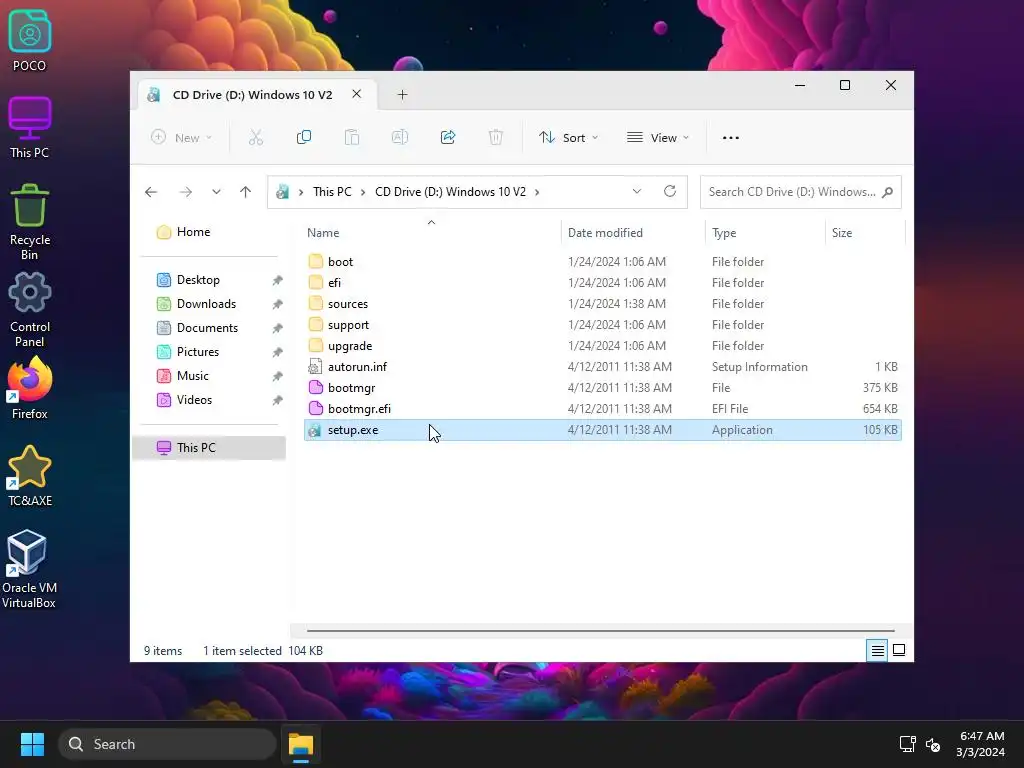Expand chevron after CD Drive breadcrumb

coord(537,192)
